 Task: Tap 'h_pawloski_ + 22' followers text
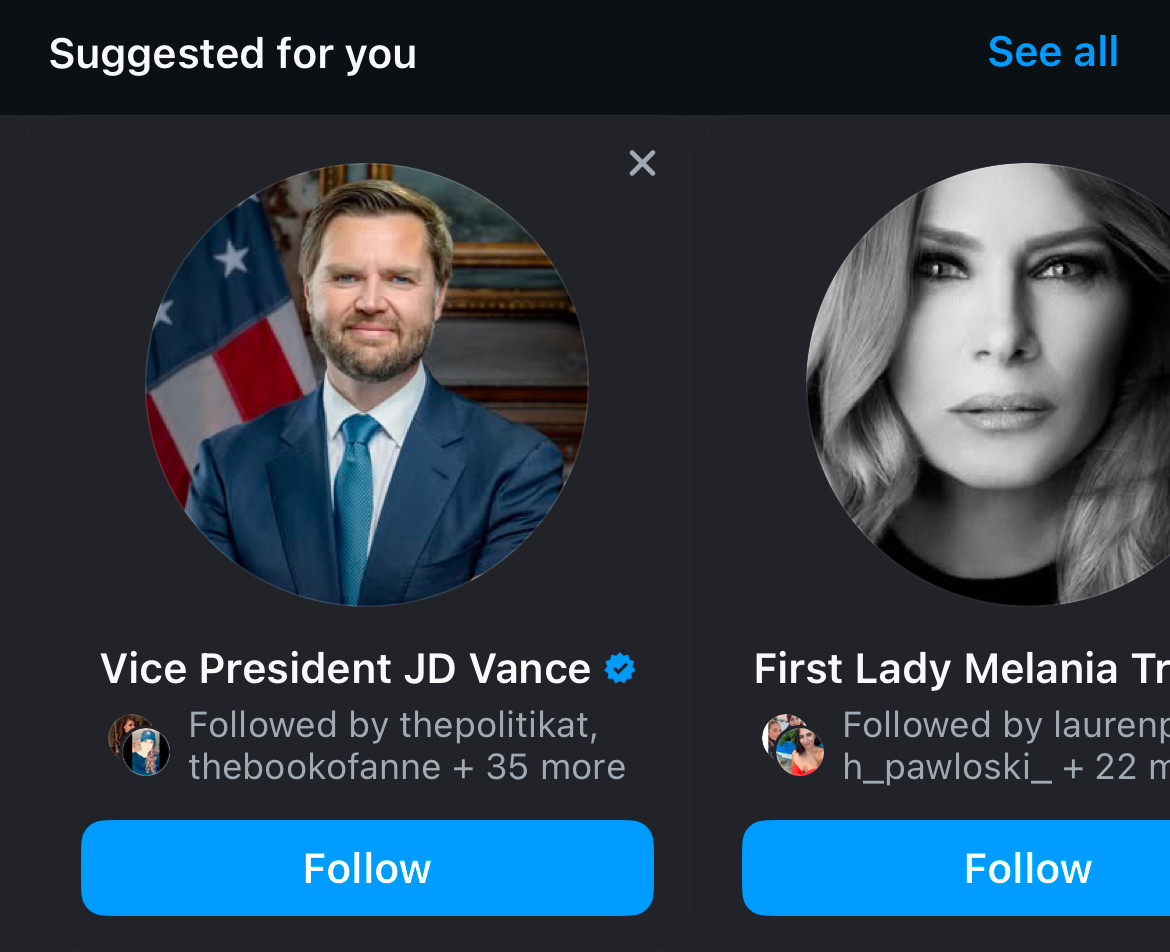coord(1006,767)
